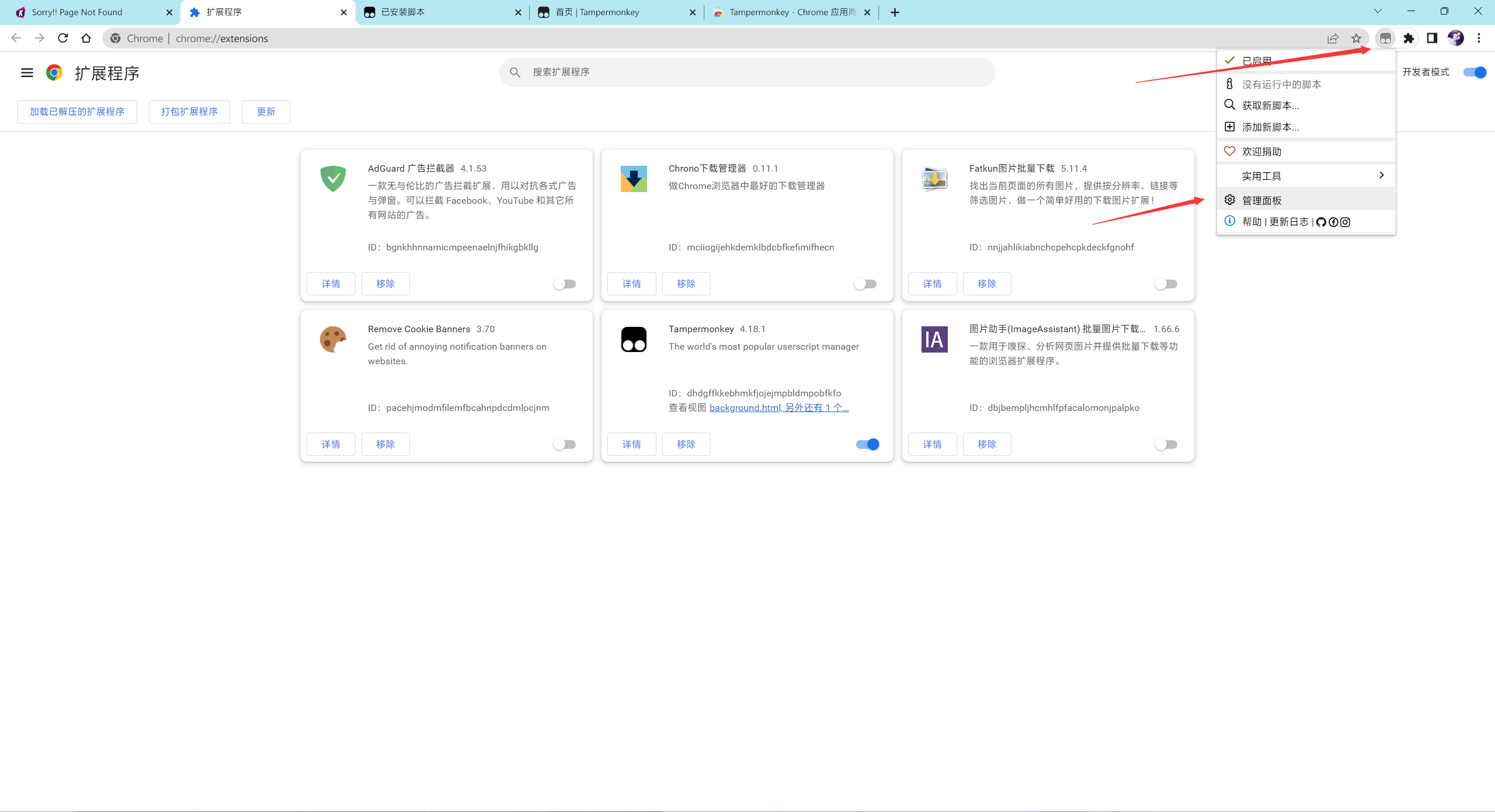Viewport: 1495px width, 812px height.
Task: Click the share page icon
Action: 1333,39
